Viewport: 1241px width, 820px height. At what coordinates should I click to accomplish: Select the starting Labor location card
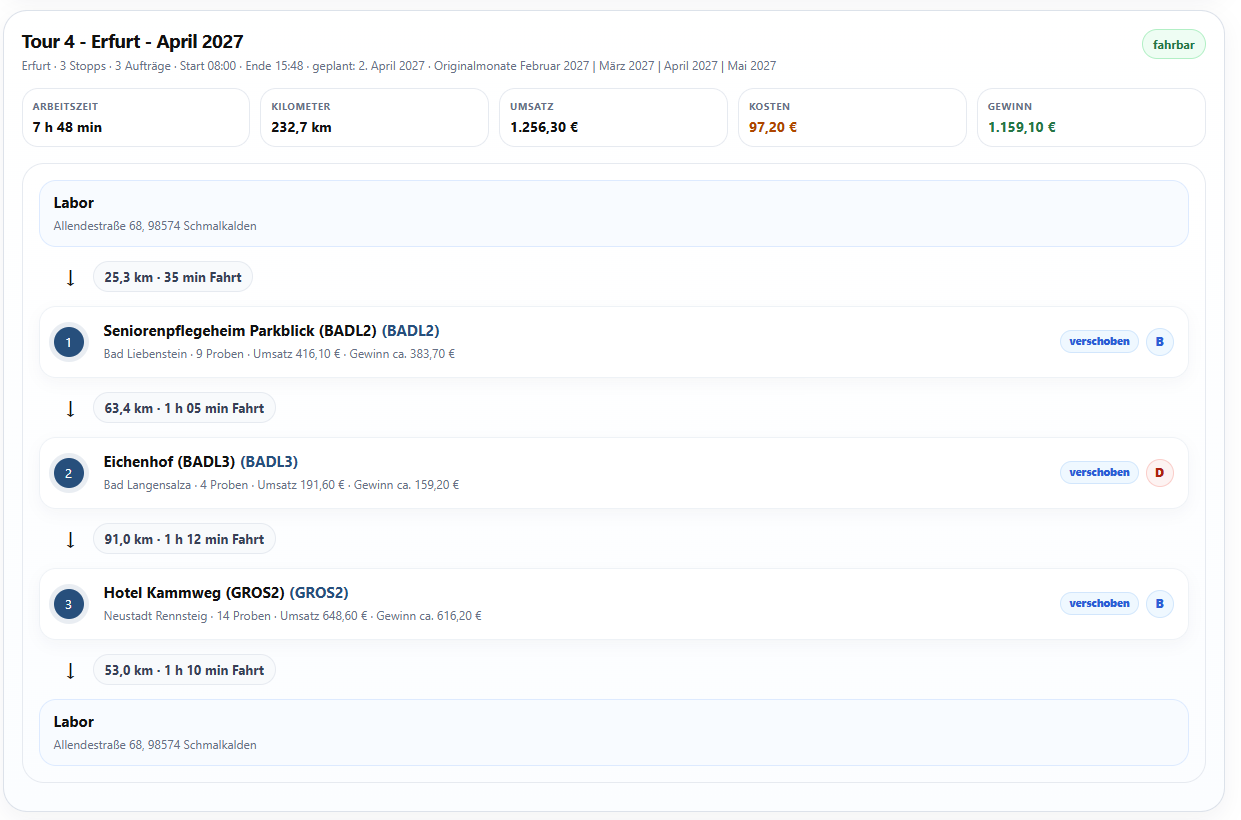click(614, 213)
